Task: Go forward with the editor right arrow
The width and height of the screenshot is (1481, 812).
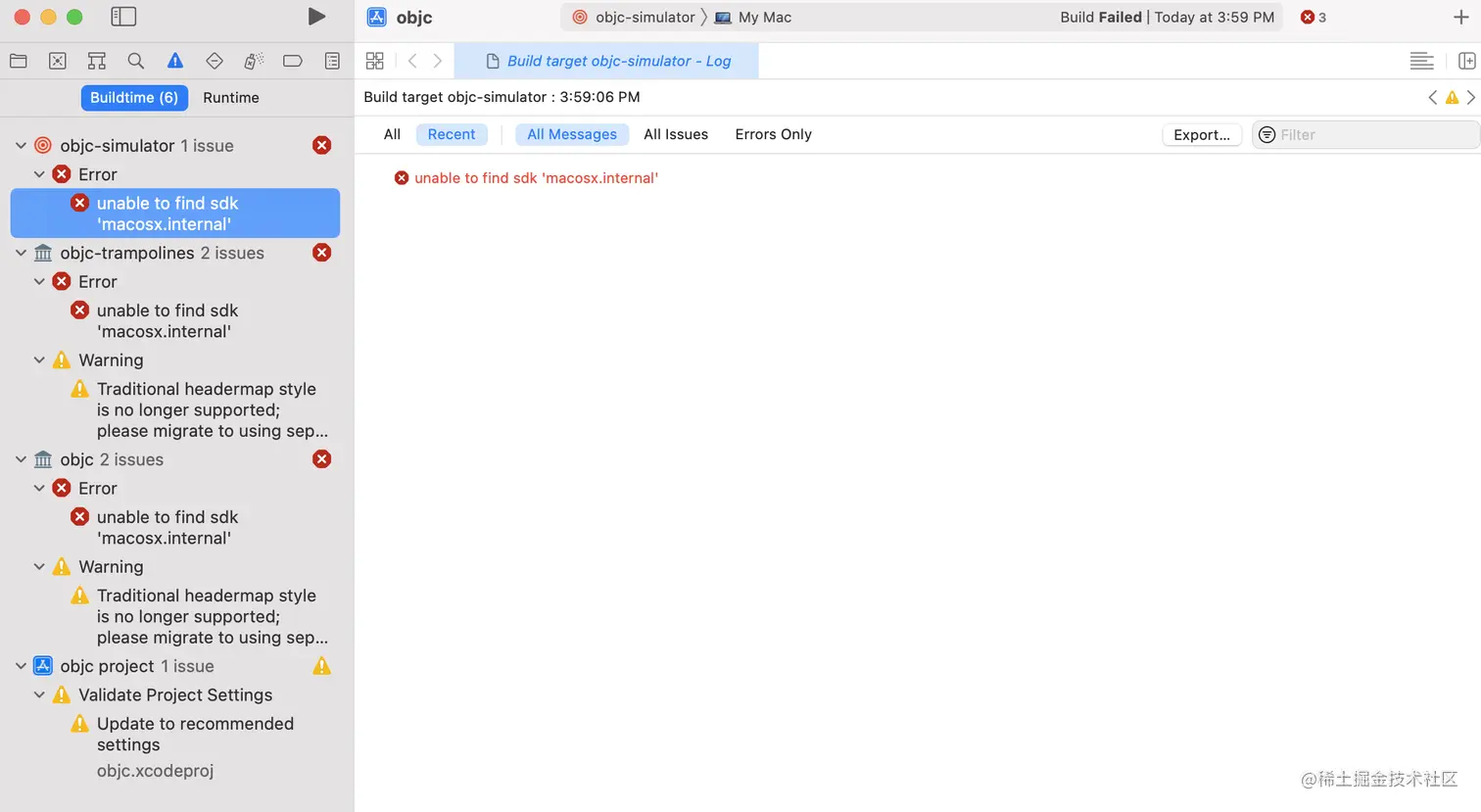Action: point(438,61)
